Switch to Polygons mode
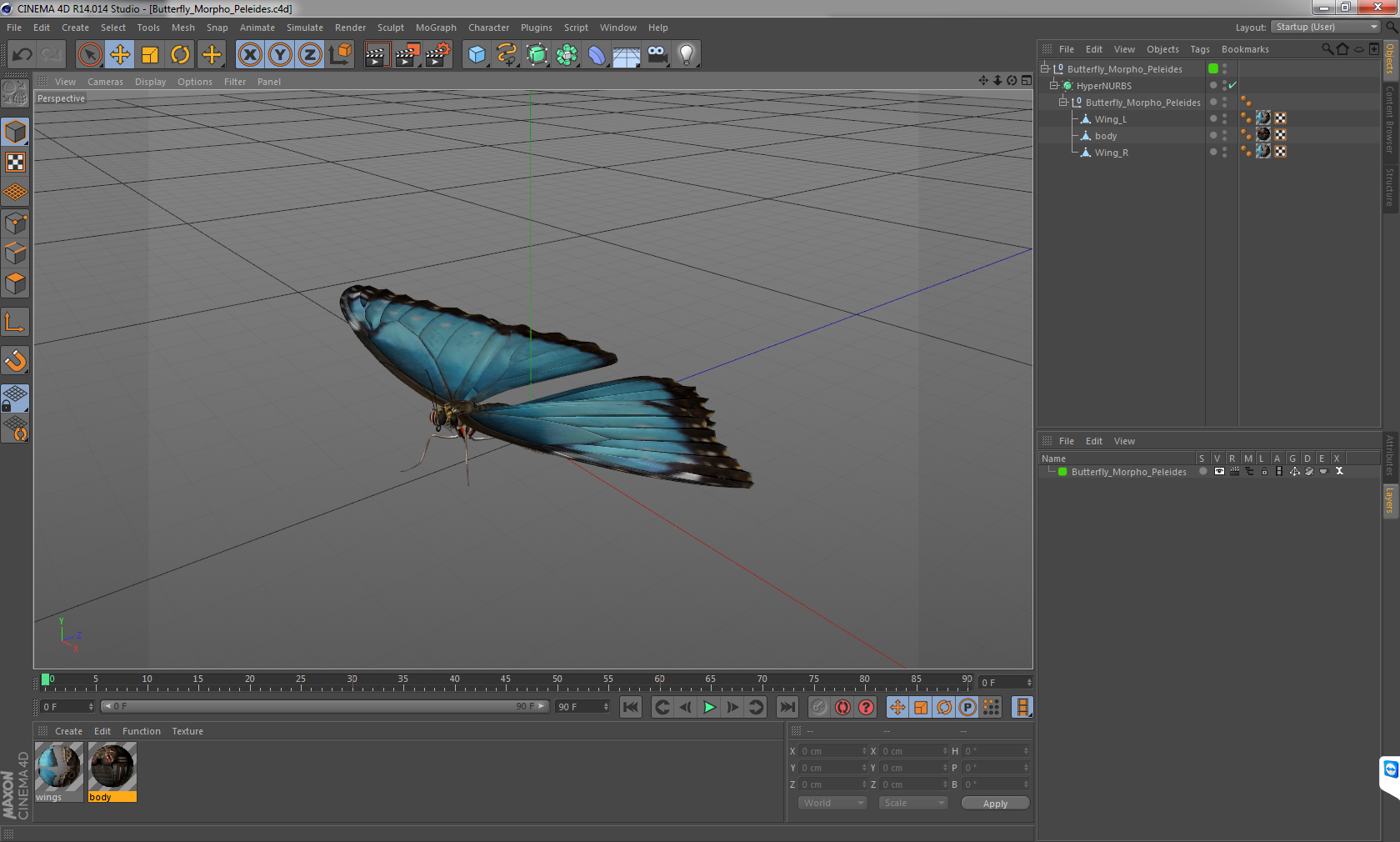The image size is (1400, 842). (15, 283)
